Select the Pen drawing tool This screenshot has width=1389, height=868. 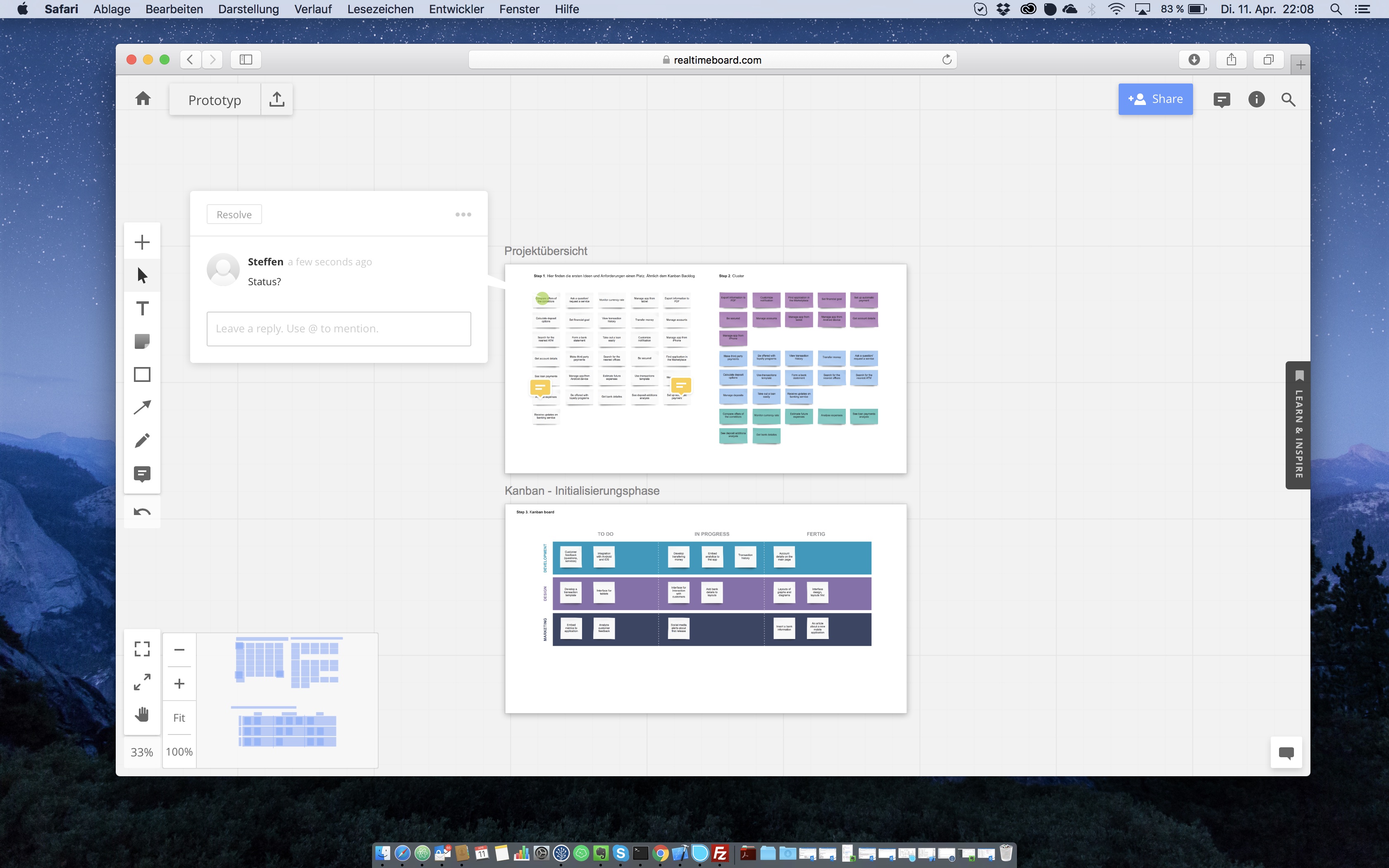[142, 440]
